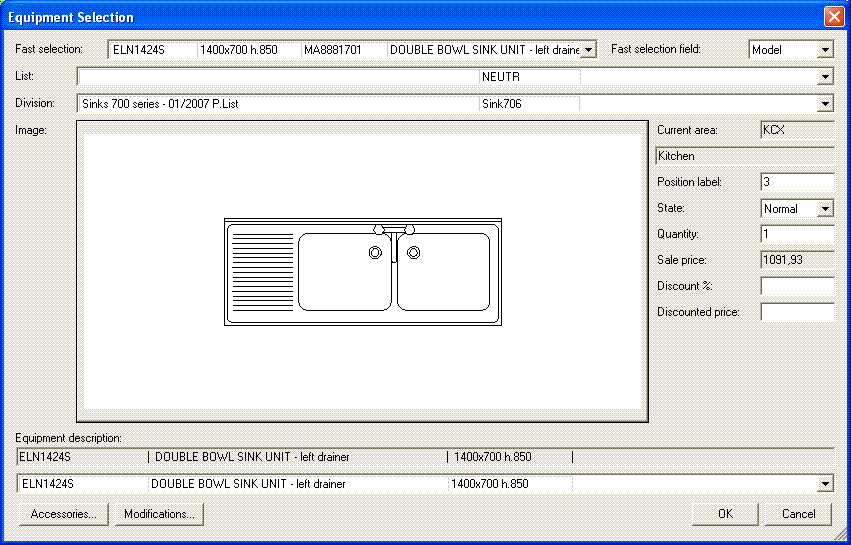Close the Equipment Selection dialog

[833, 17]
